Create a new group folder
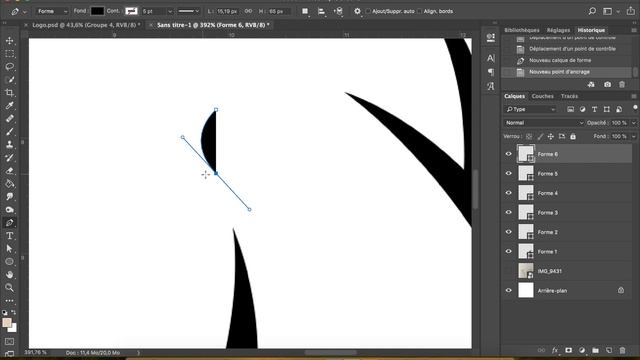 pyautogui.click(x=596, y=350)
